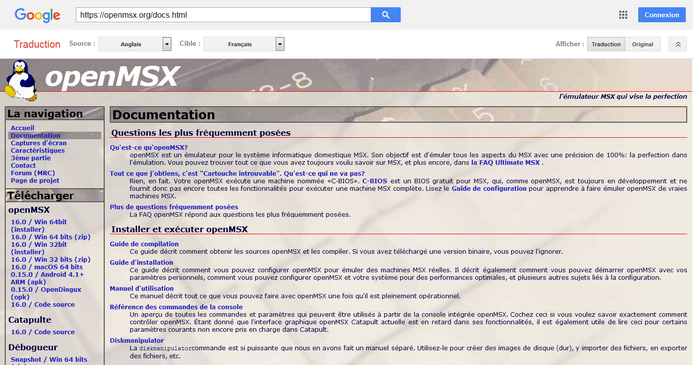Click the Documentation page heading
The width and height of the screenshot is (693, 365).
tap(163, 115)
